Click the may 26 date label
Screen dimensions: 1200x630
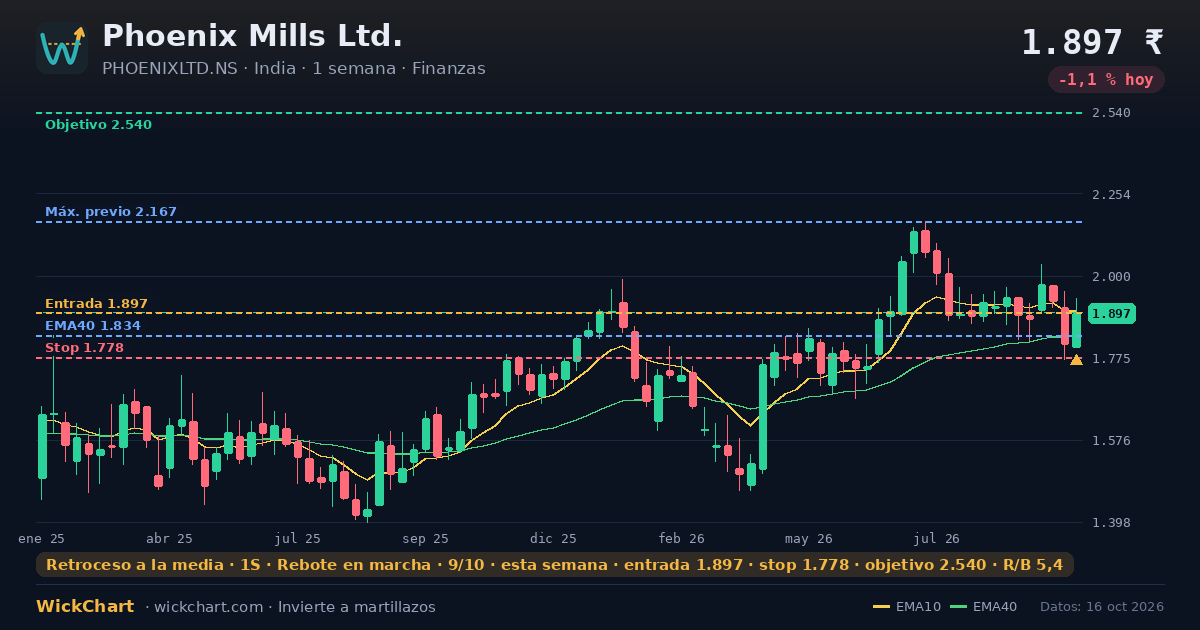pyautogui.click(x=809, y=538)
